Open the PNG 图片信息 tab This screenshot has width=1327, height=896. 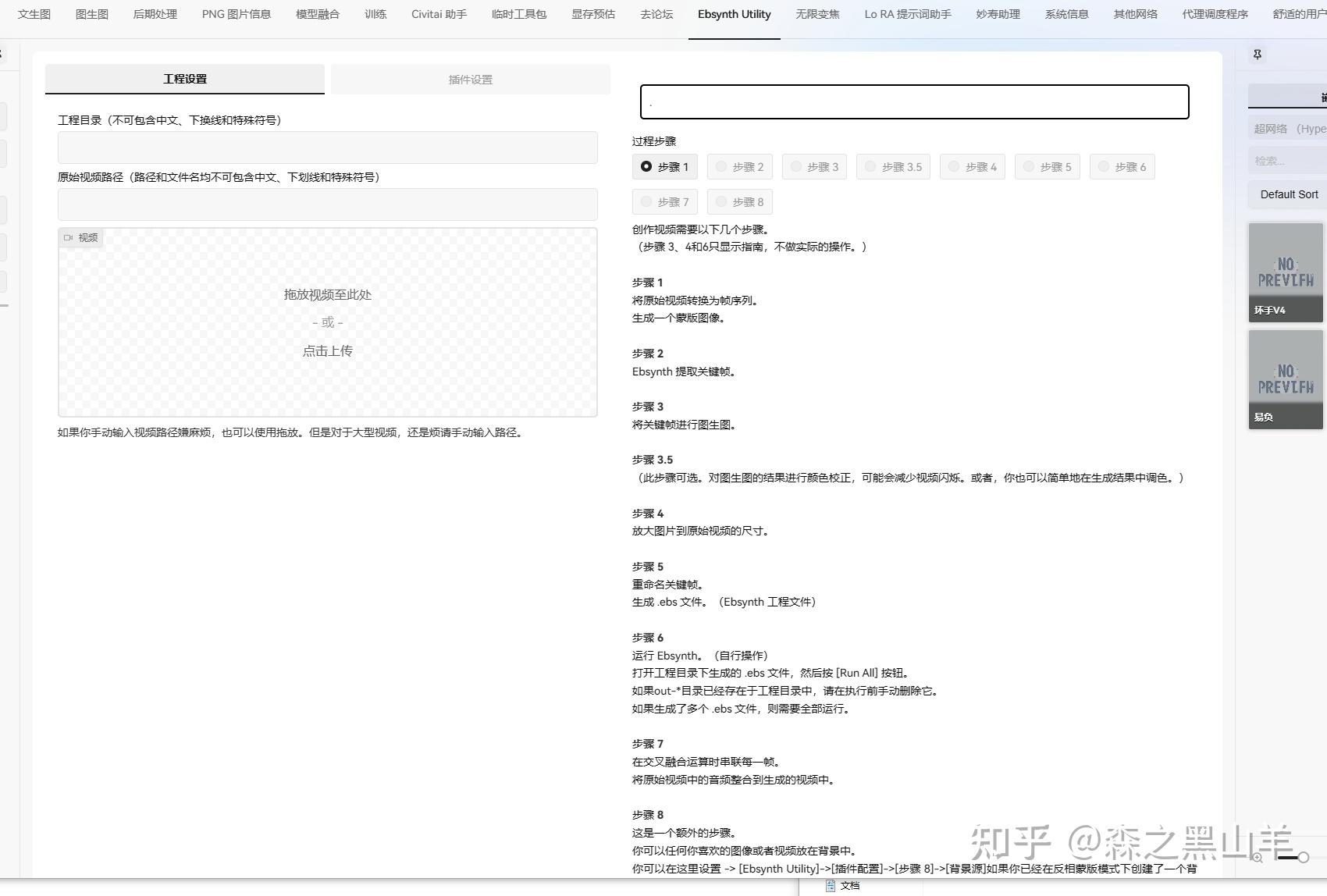(234, 13)
